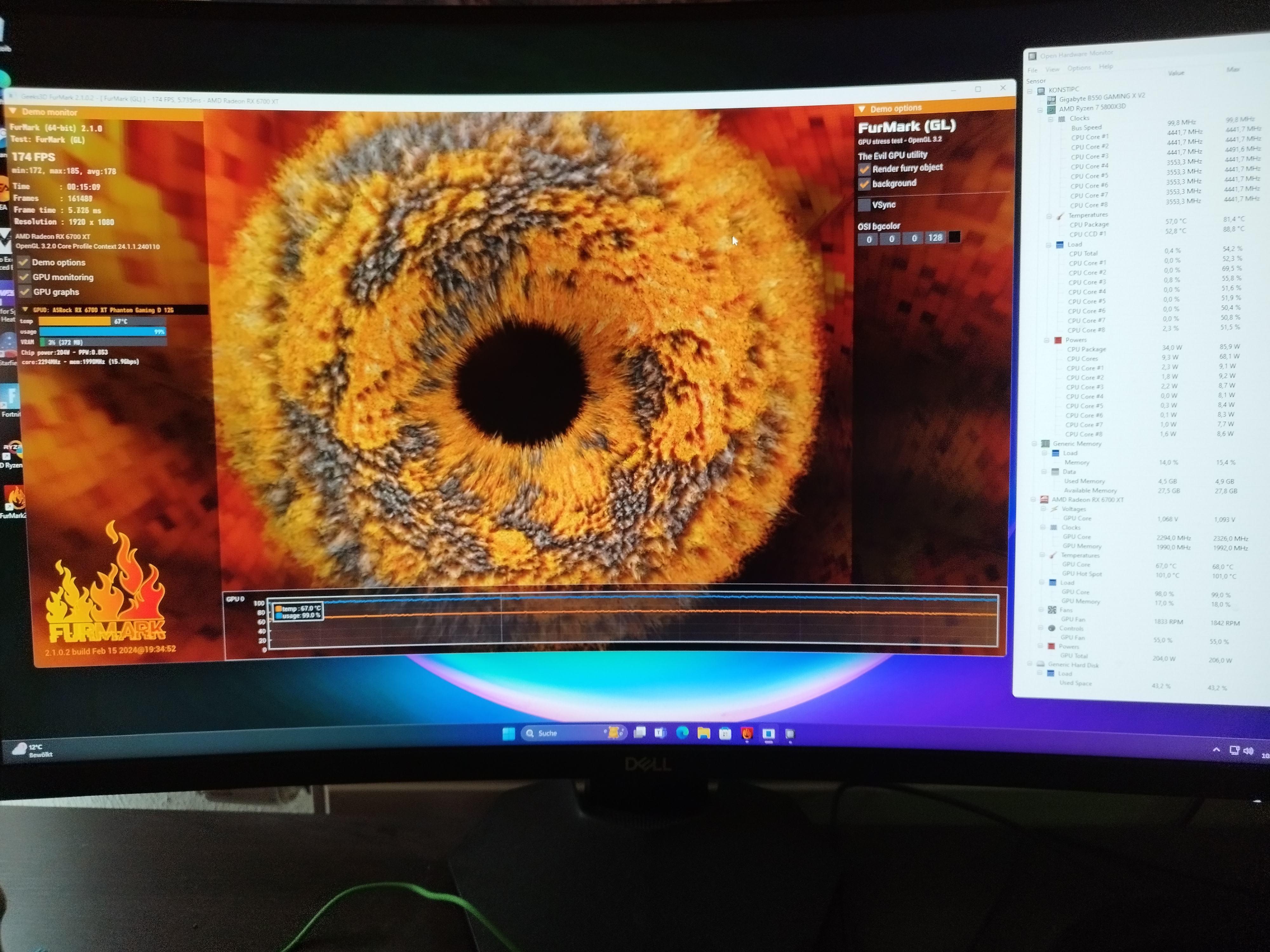Open Microsoft Edge from the taskbar

tap(682, 733)
